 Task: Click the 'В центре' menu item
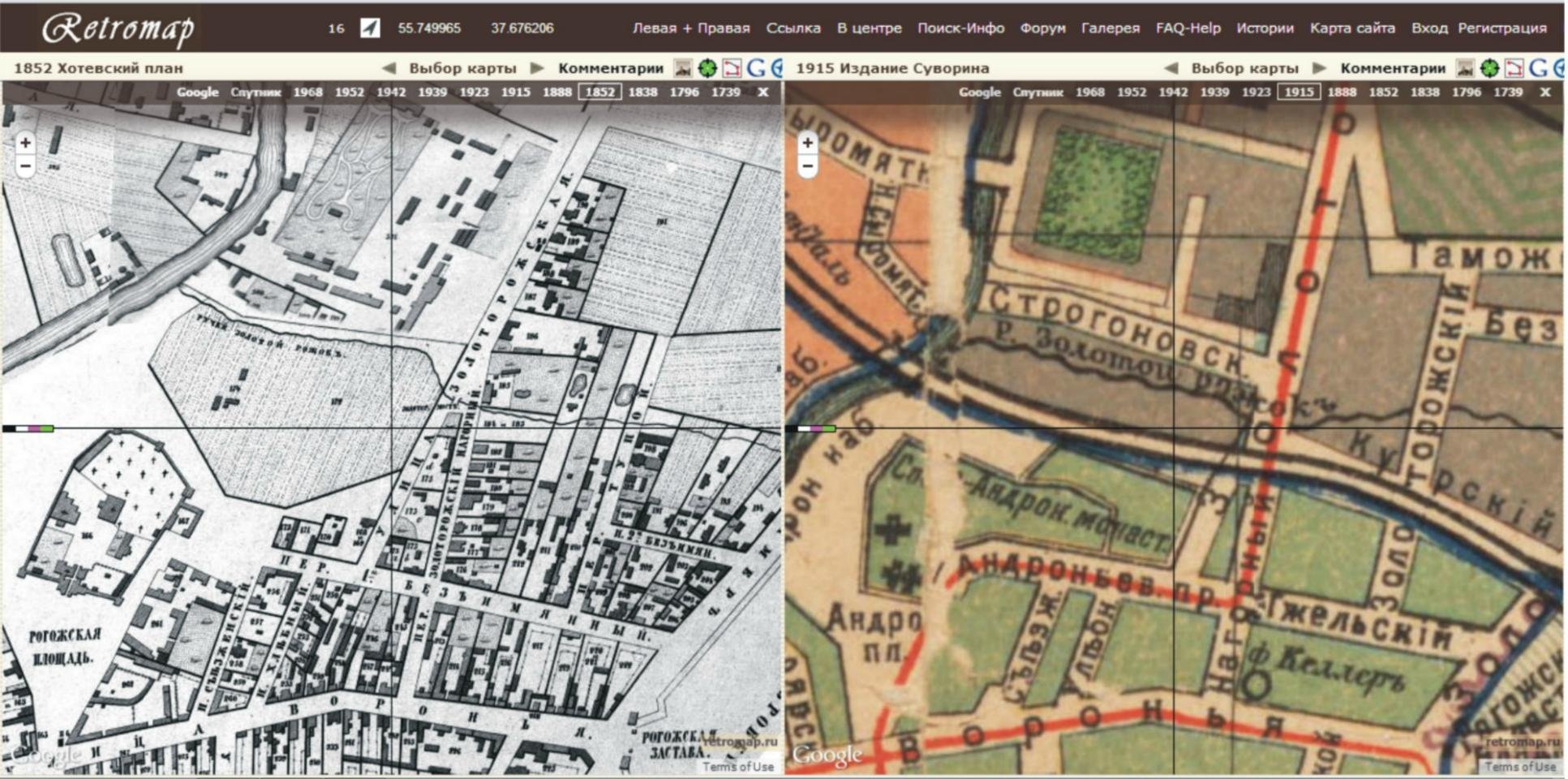click(870, 28)
